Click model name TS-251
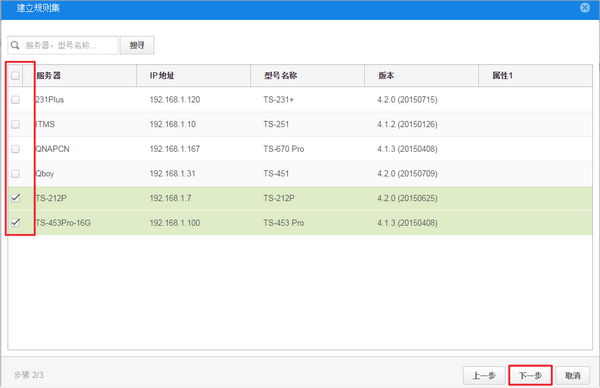 click(x=276, y=124)
